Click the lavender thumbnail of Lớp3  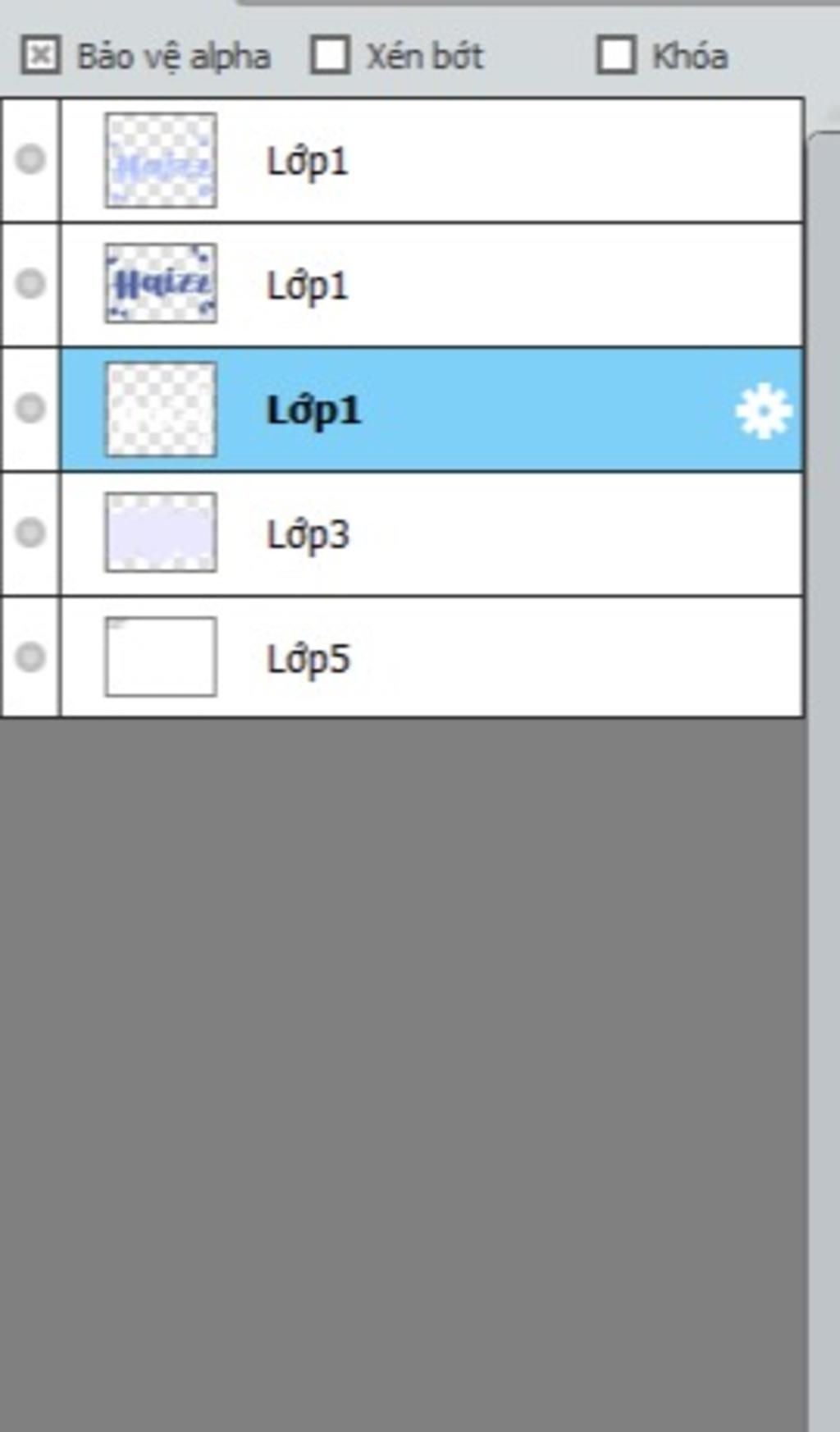(x=161, y=533)
